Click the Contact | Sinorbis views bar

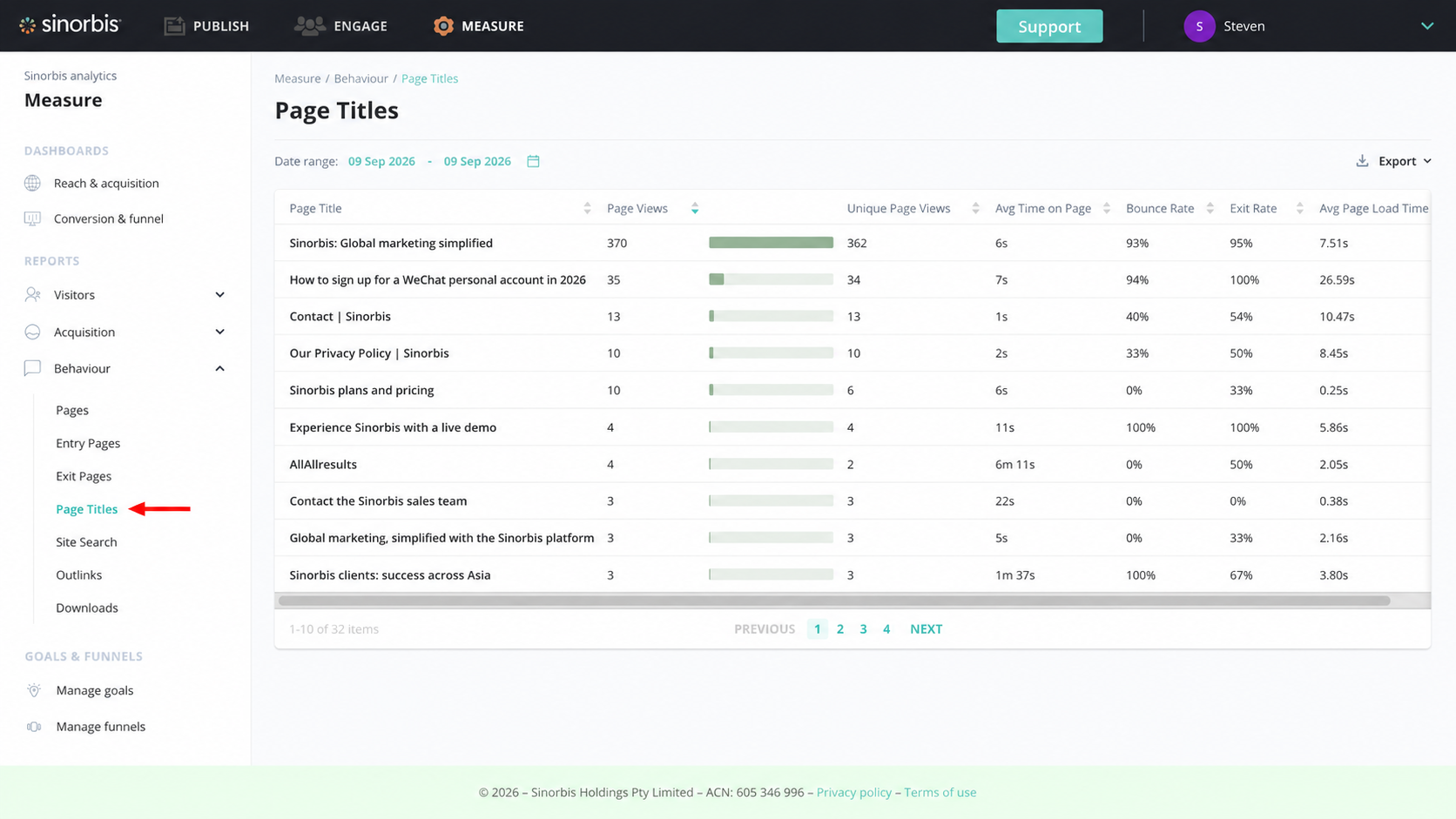pos(771,316)
